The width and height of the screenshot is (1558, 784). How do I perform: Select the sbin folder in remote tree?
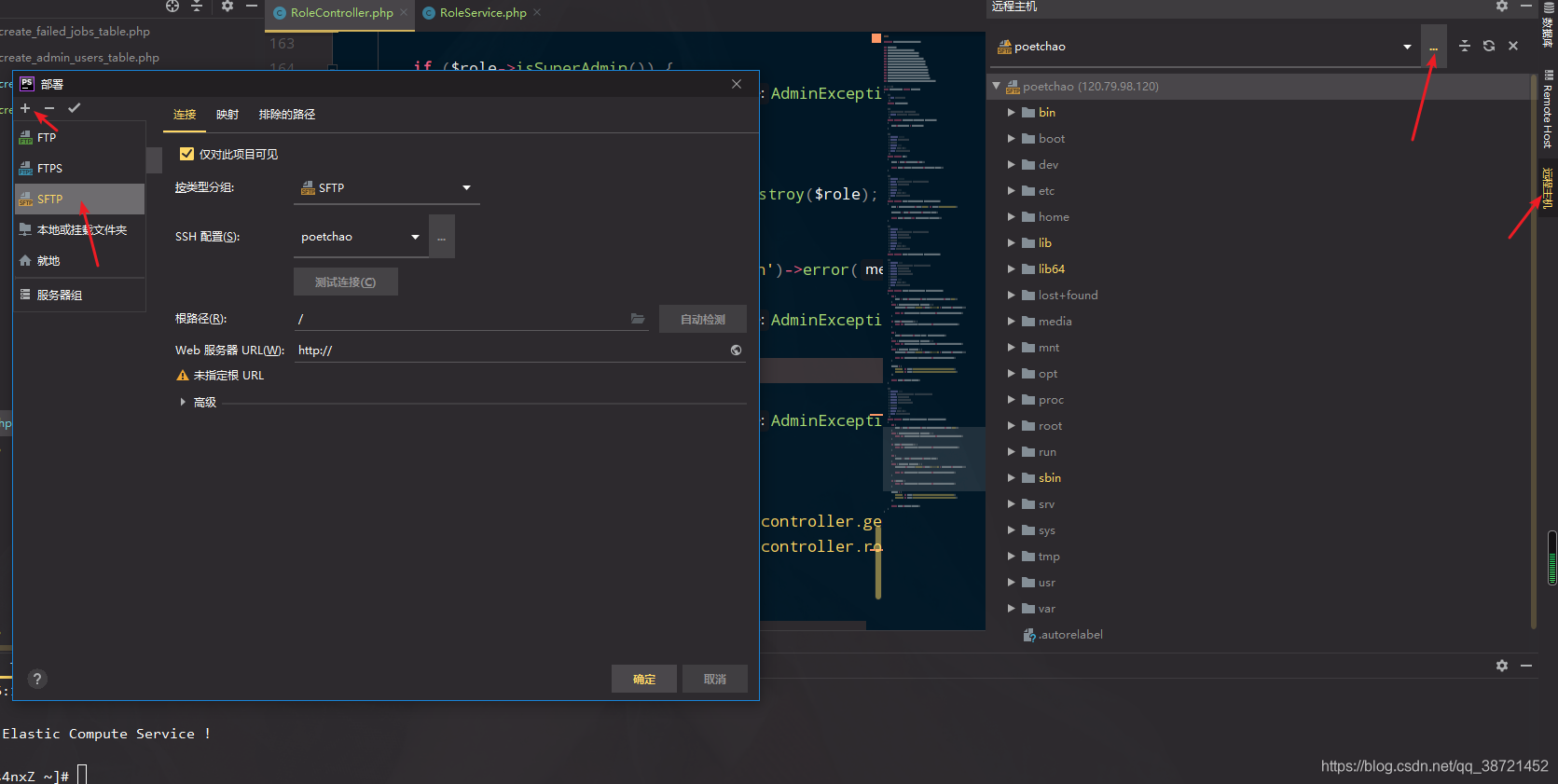1050,477
